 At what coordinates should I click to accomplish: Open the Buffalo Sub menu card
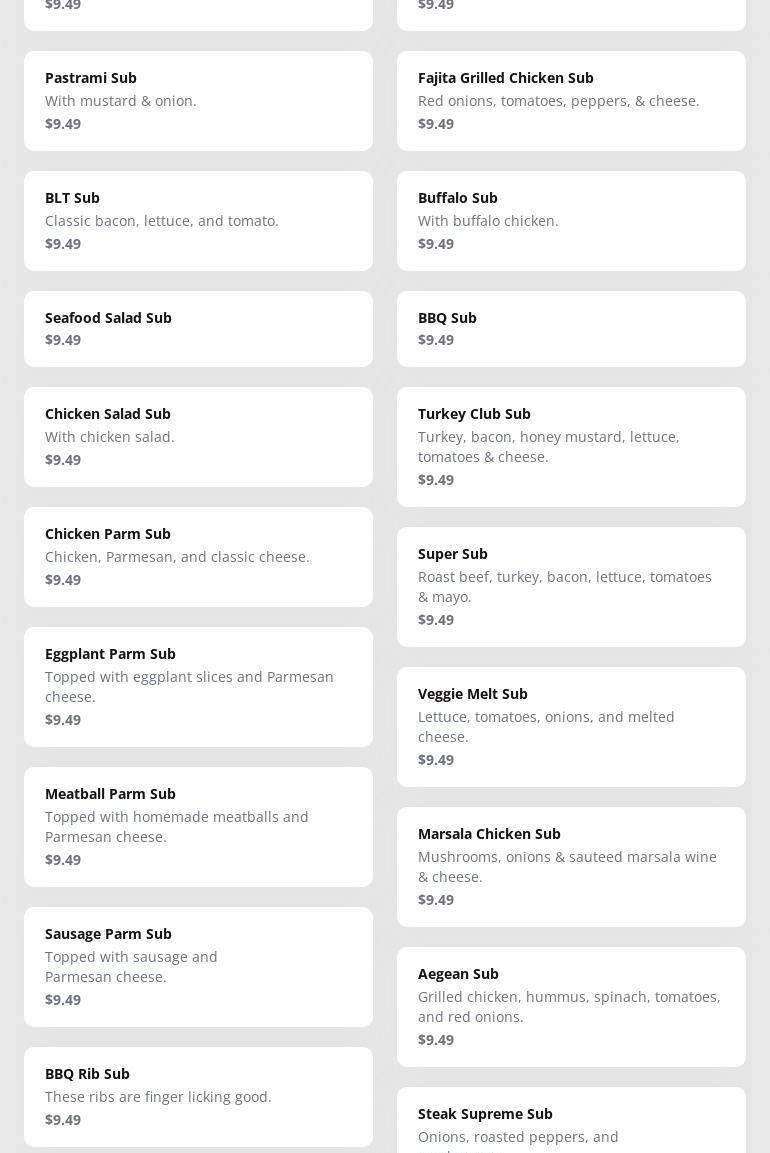click(571, 220)
